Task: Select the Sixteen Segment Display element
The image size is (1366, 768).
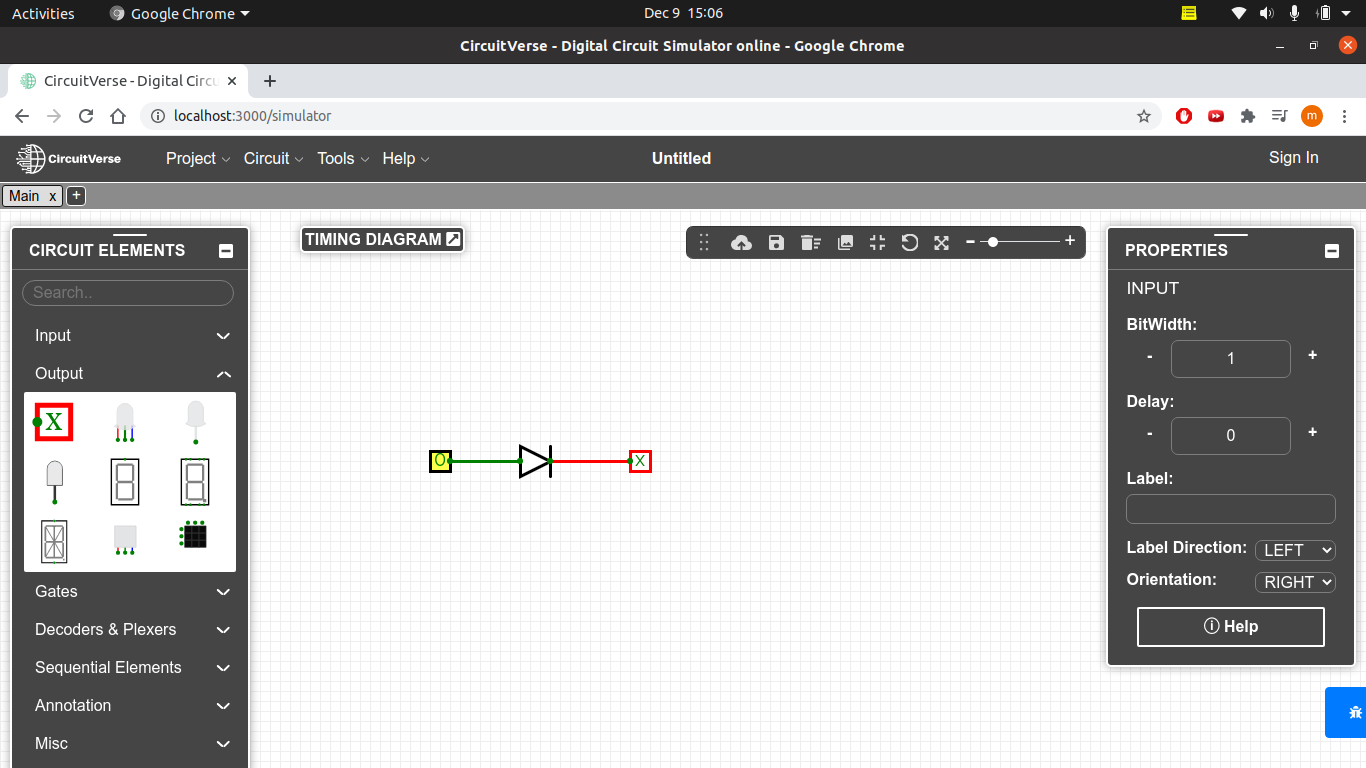Action: tap(54, 540)
